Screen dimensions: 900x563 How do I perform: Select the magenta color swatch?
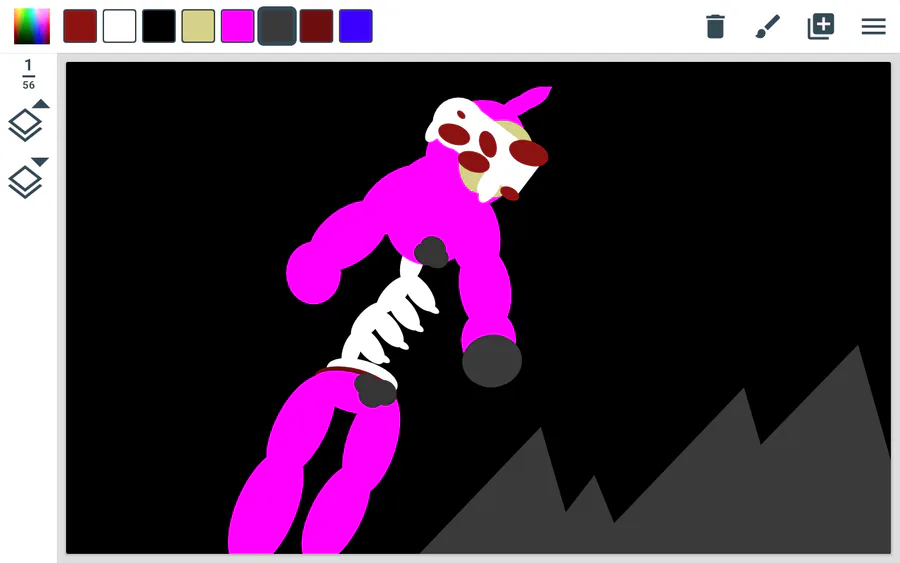pyautogui.click(x=238, y=26)
